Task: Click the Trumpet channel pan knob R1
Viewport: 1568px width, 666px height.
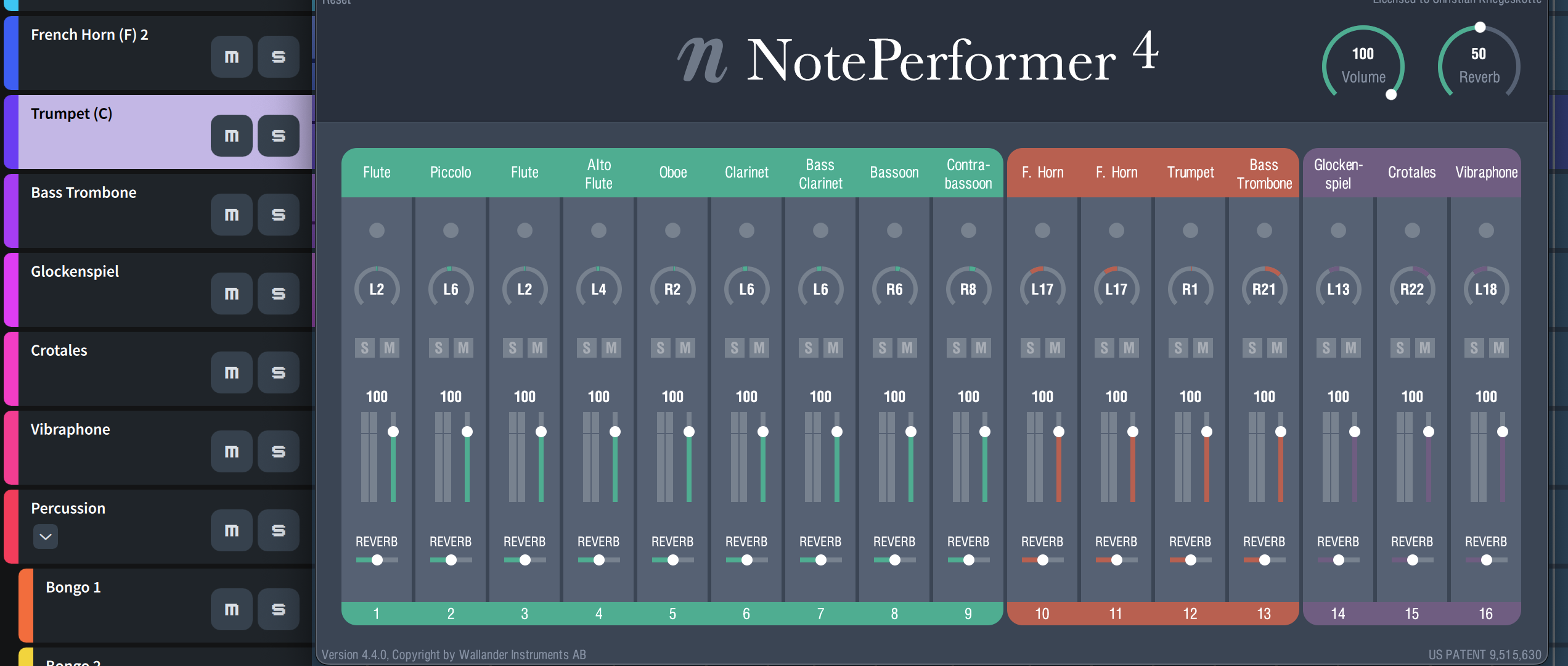Action: pos(1190,289)
